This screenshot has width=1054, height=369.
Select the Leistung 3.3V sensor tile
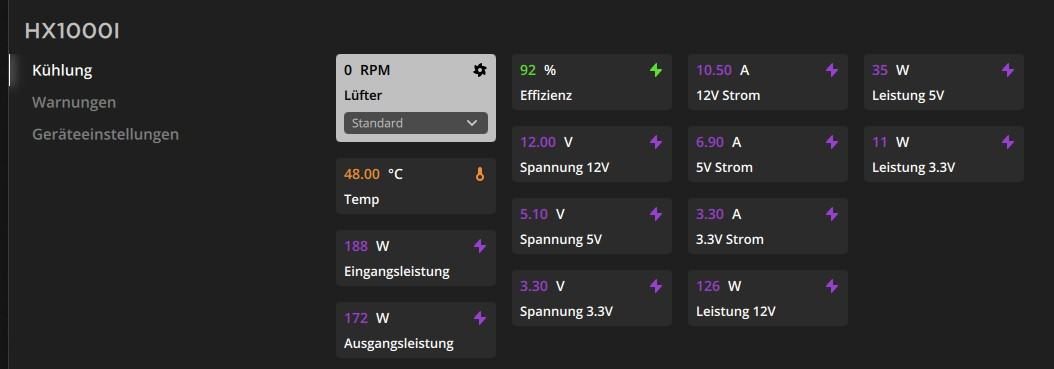click(944, 154)
